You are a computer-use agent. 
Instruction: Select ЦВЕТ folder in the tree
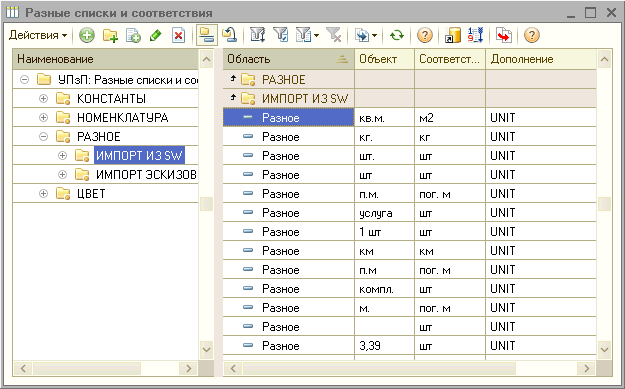coord(91,194)
